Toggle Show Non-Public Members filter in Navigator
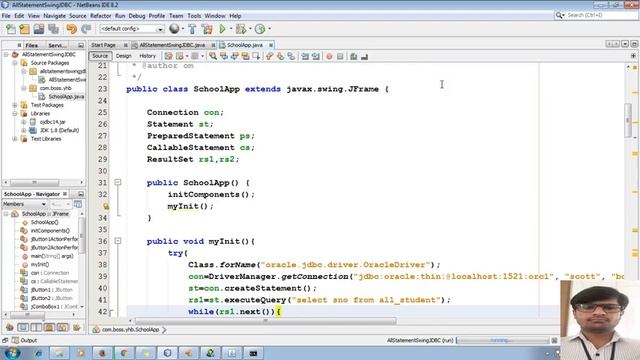640x360 pixels. [49, 327]
